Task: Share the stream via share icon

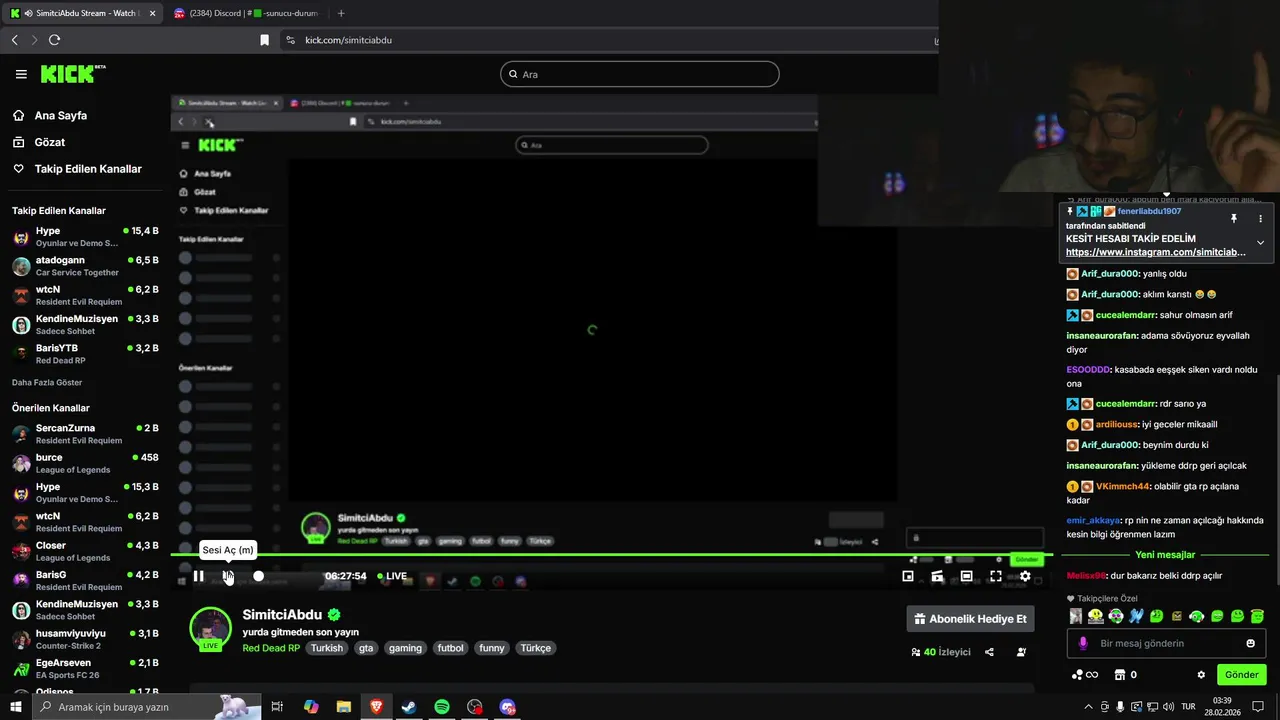Action: point(989,652)
